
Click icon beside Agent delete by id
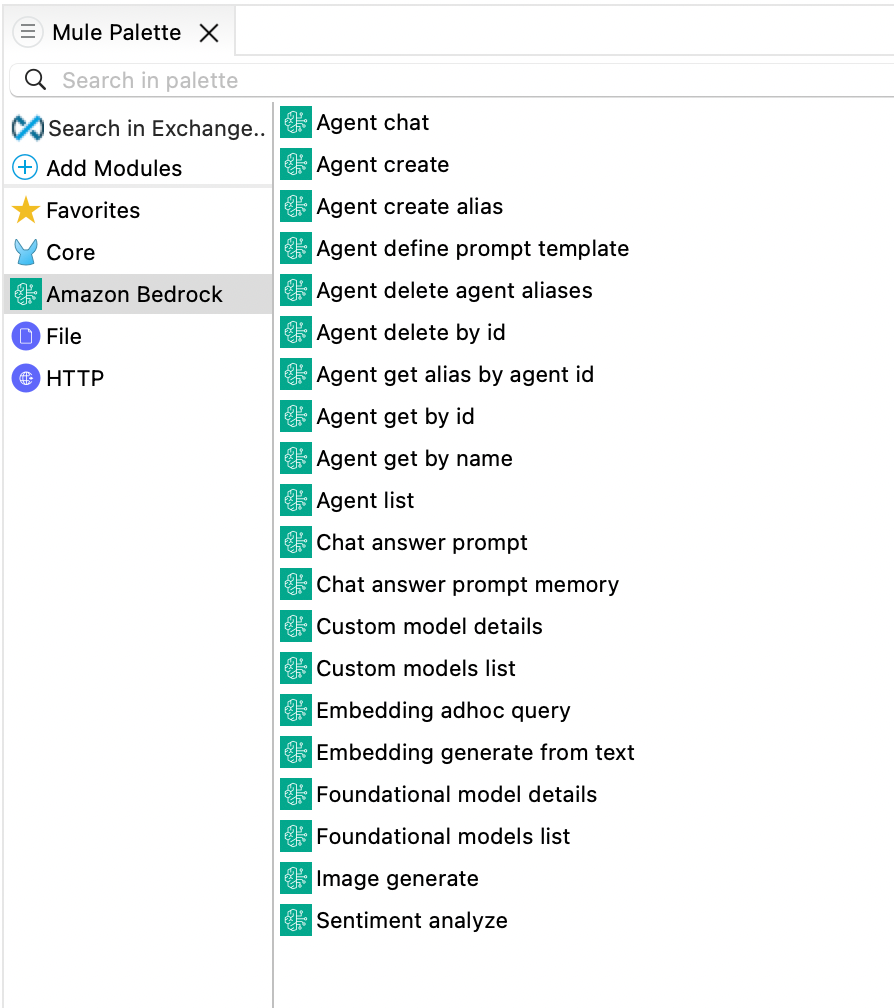coord(296,332)
